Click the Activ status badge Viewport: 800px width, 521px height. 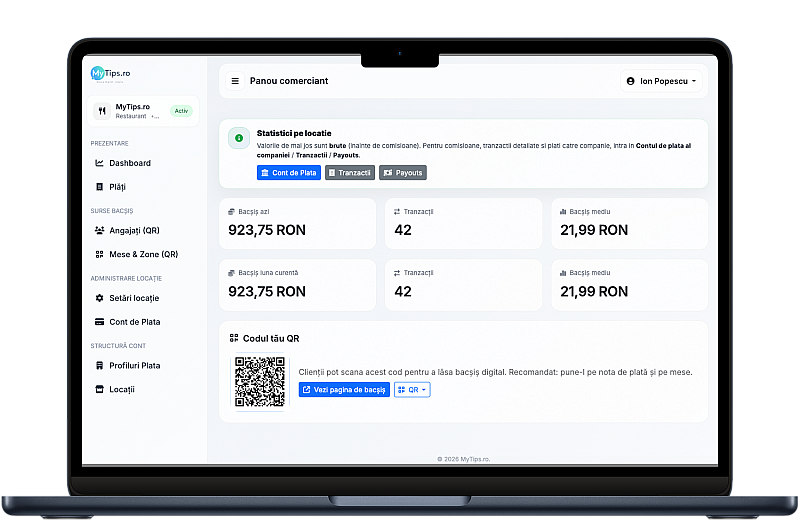click(x=181, y=111)
